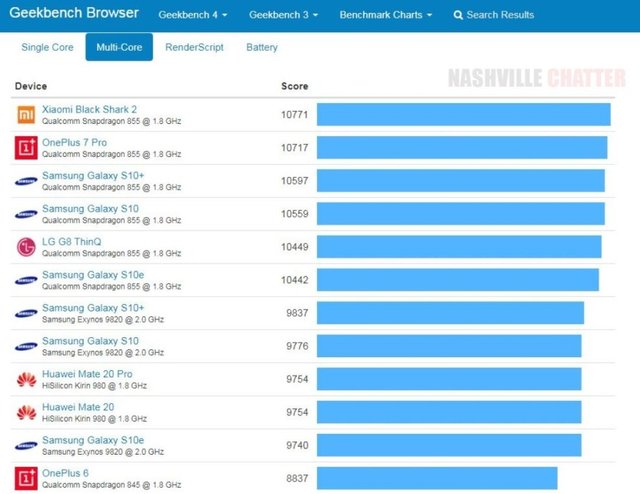Screen dimensions: 640x494
Task: Switch to the Single Core tab
Action: 48,48
